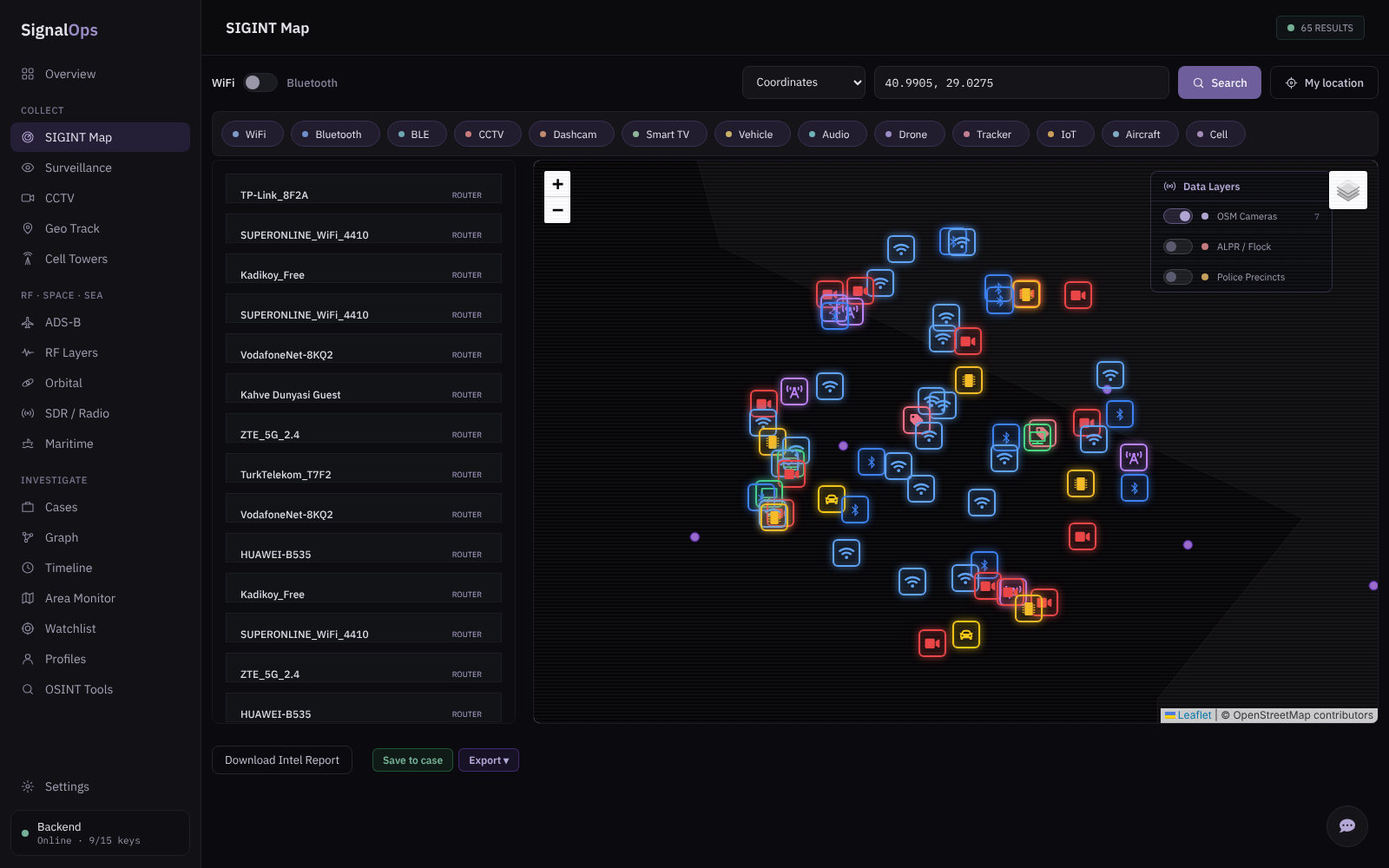Toggle the CCTV filter chip
The height and width of the screenshot is (868, 1389).
[x=487, y=134]
